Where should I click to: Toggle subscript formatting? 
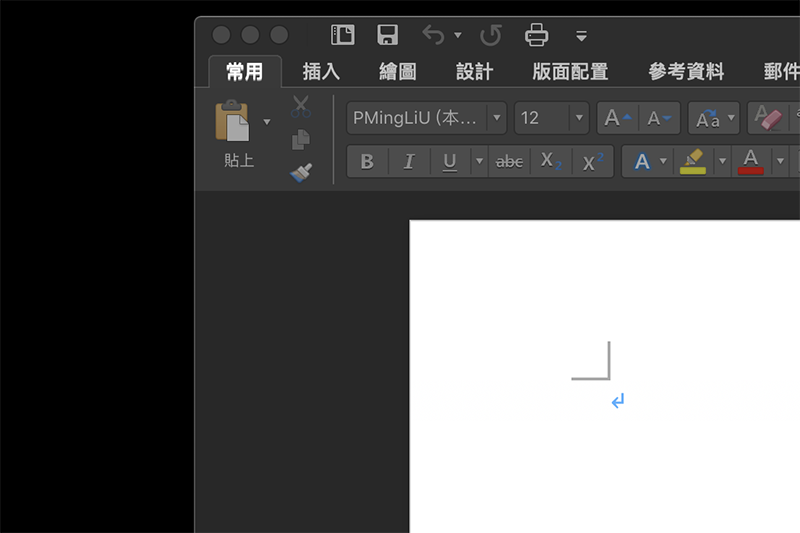coord(551,162)
